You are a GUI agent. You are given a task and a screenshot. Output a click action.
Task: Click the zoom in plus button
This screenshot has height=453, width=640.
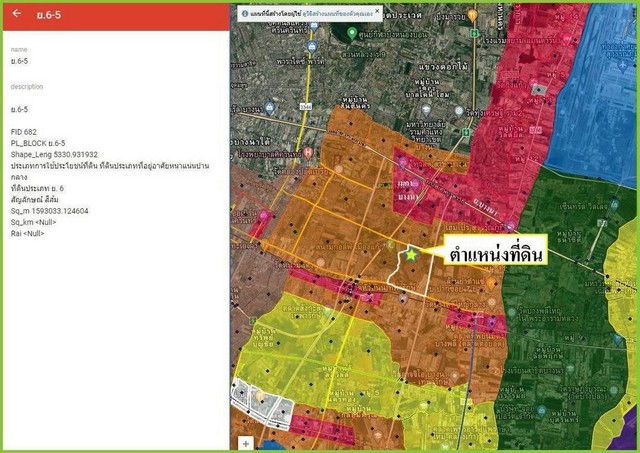click(245, 442)
